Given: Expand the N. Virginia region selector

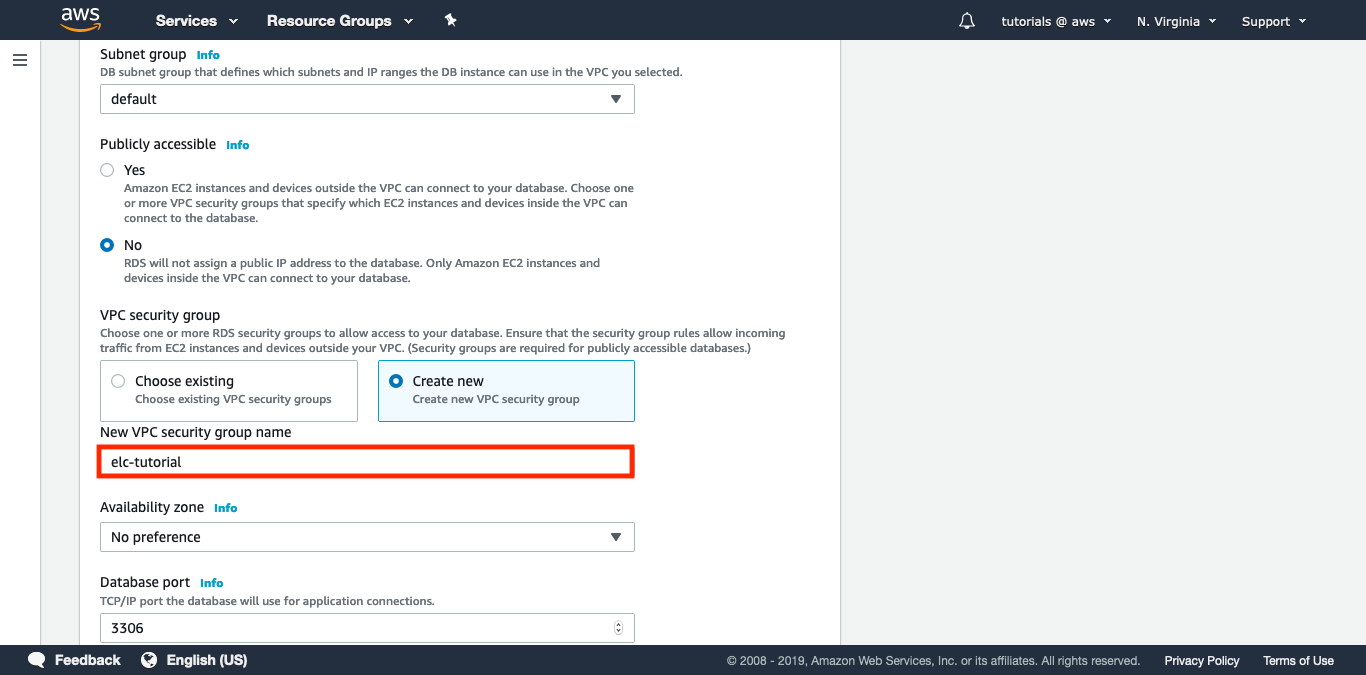Looking at the screenshot, I should [x=1176, y=21].
